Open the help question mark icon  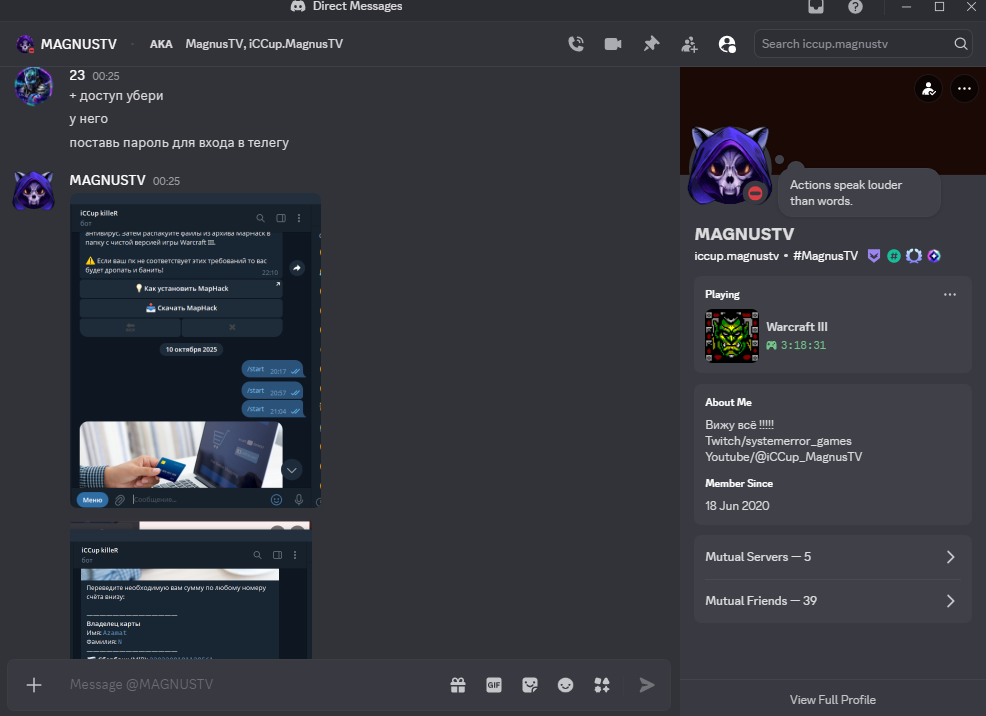855,6
